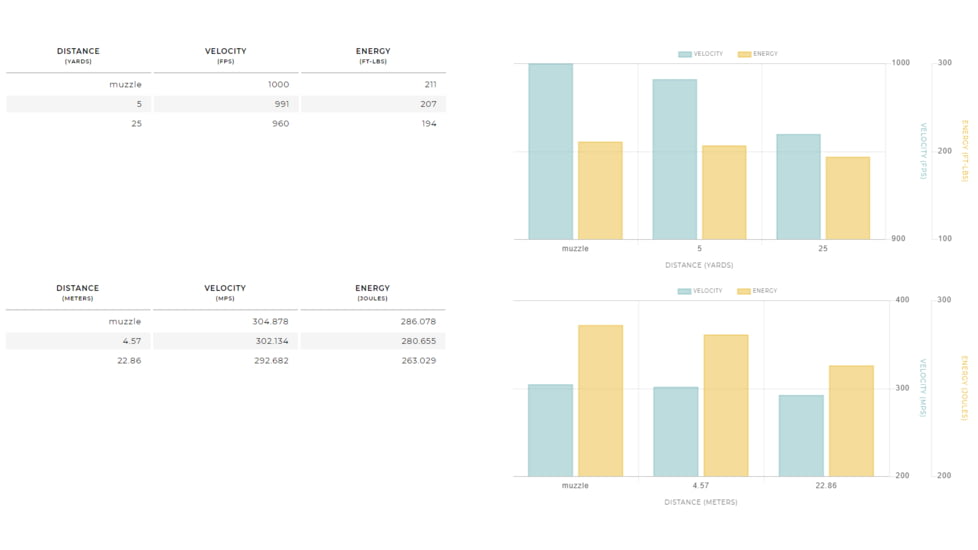The image size is (978, 550).
Task: Click the velocity bar at 5 yards
Action: pos(674,160)
